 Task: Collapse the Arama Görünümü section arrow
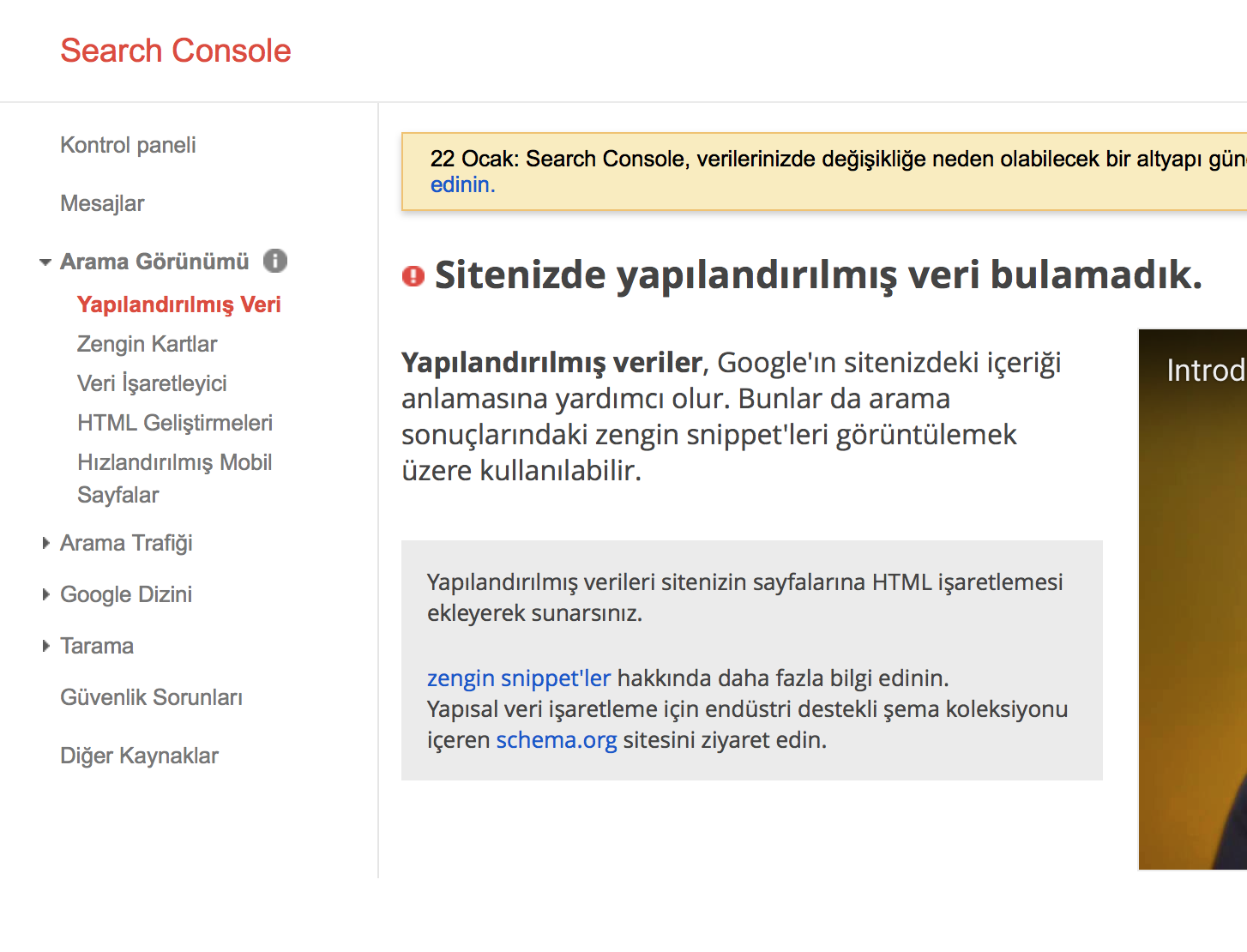(45, 262)
